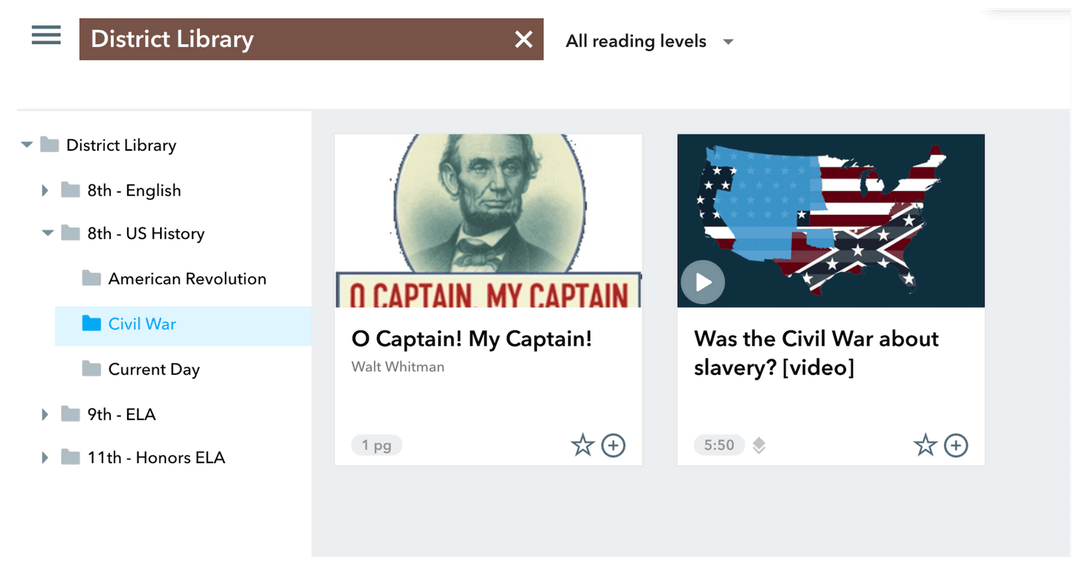The width and height of the screenshot is (1080, 568).
Task: Clear the District Library search filter
Action: click(523, 39)
